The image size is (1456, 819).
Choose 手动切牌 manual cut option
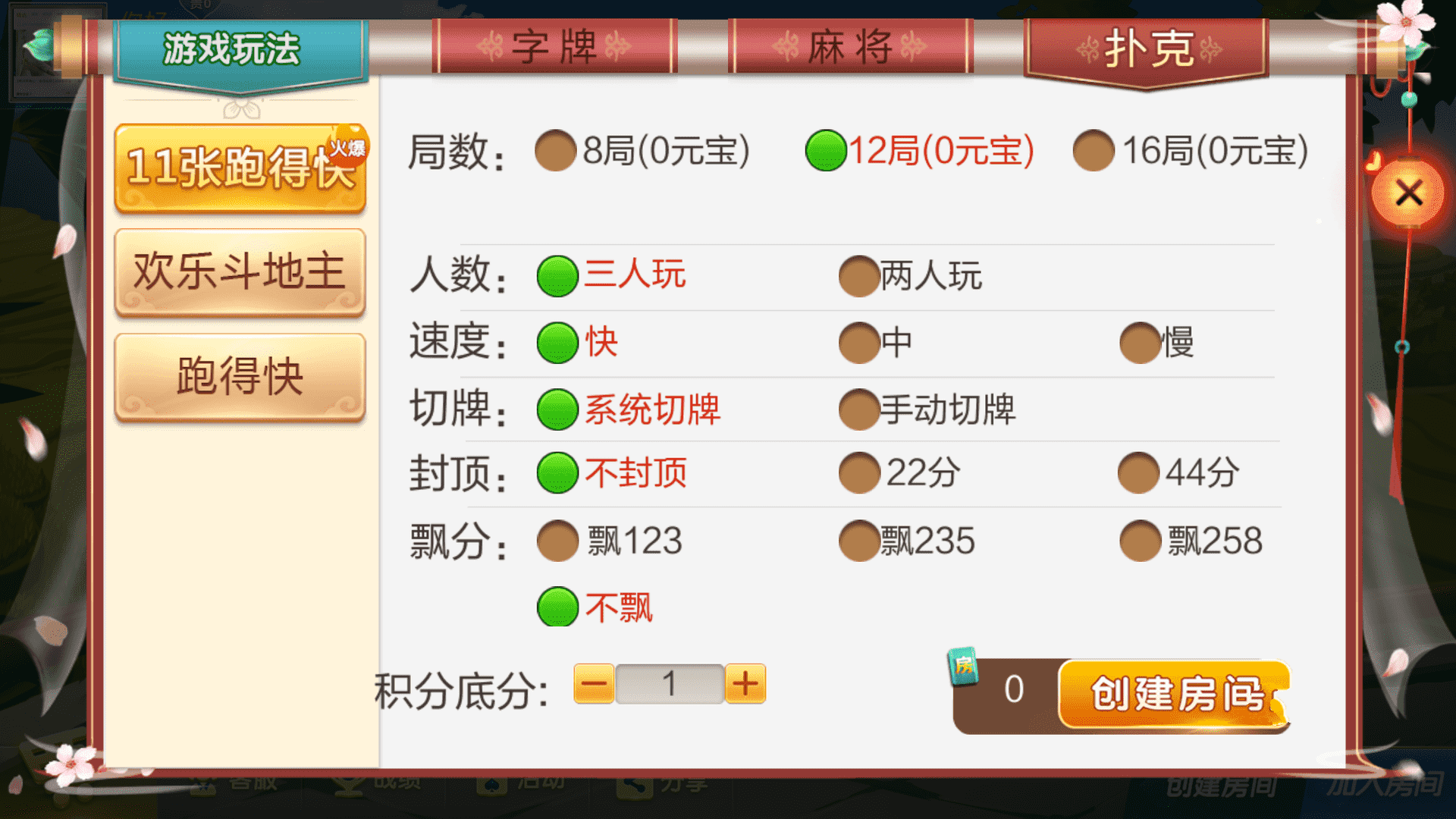(x=927, y=409)
